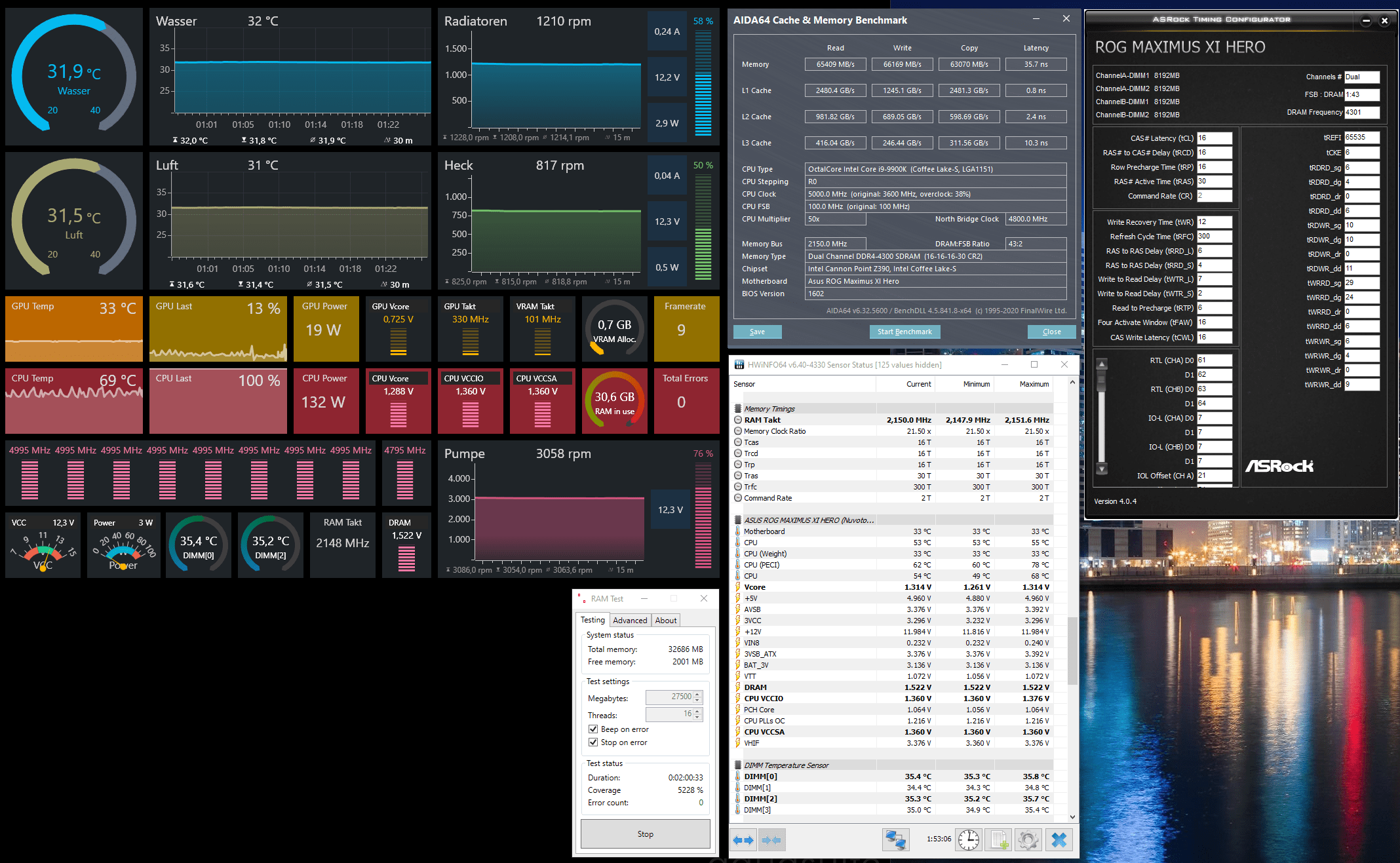Click the HWiNFO sensor list scroll-down arrow
This screenshot has width=1400, height=863.
click(1072, 816)
